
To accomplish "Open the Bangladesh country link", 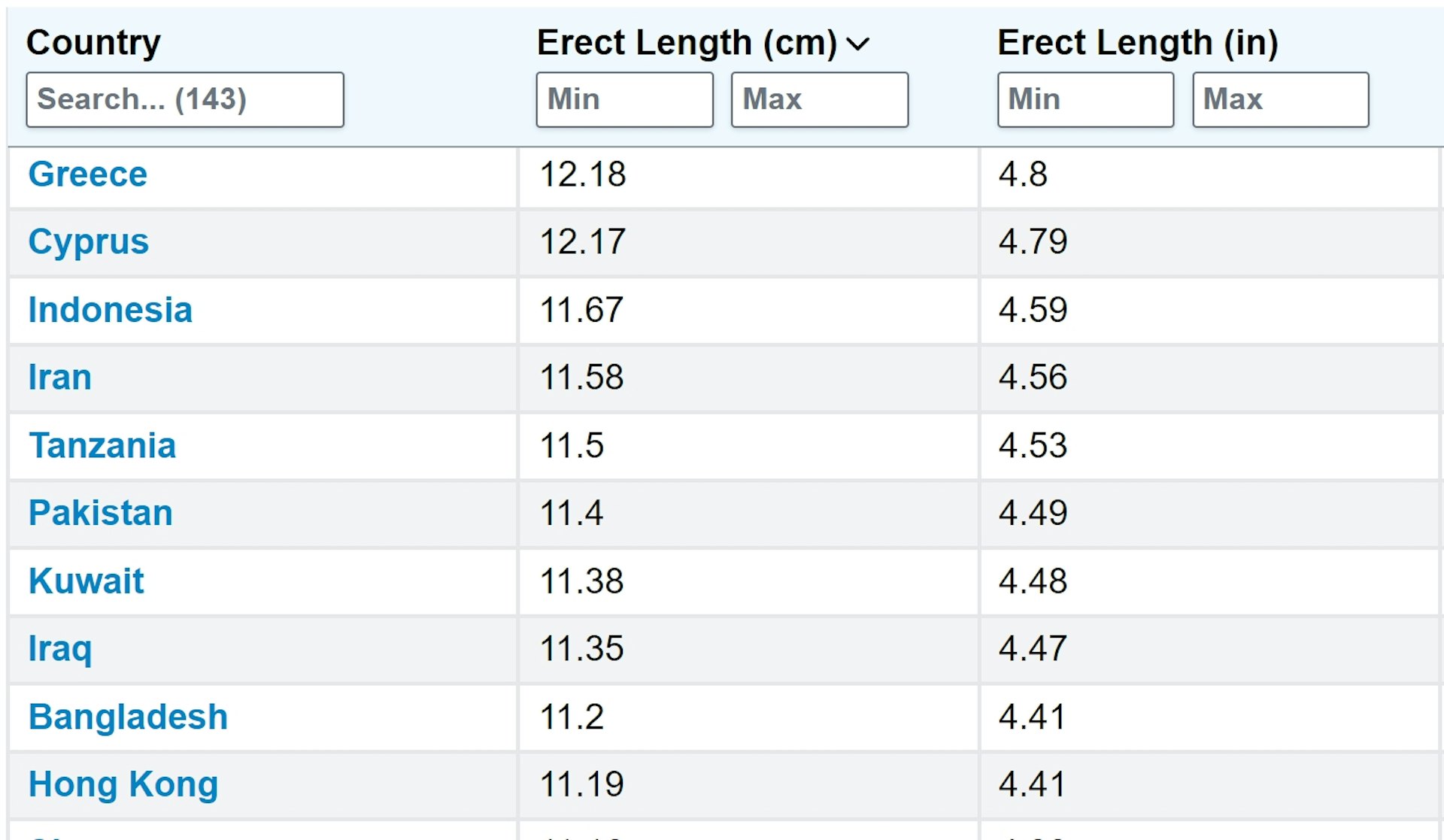I will point(128,717).
